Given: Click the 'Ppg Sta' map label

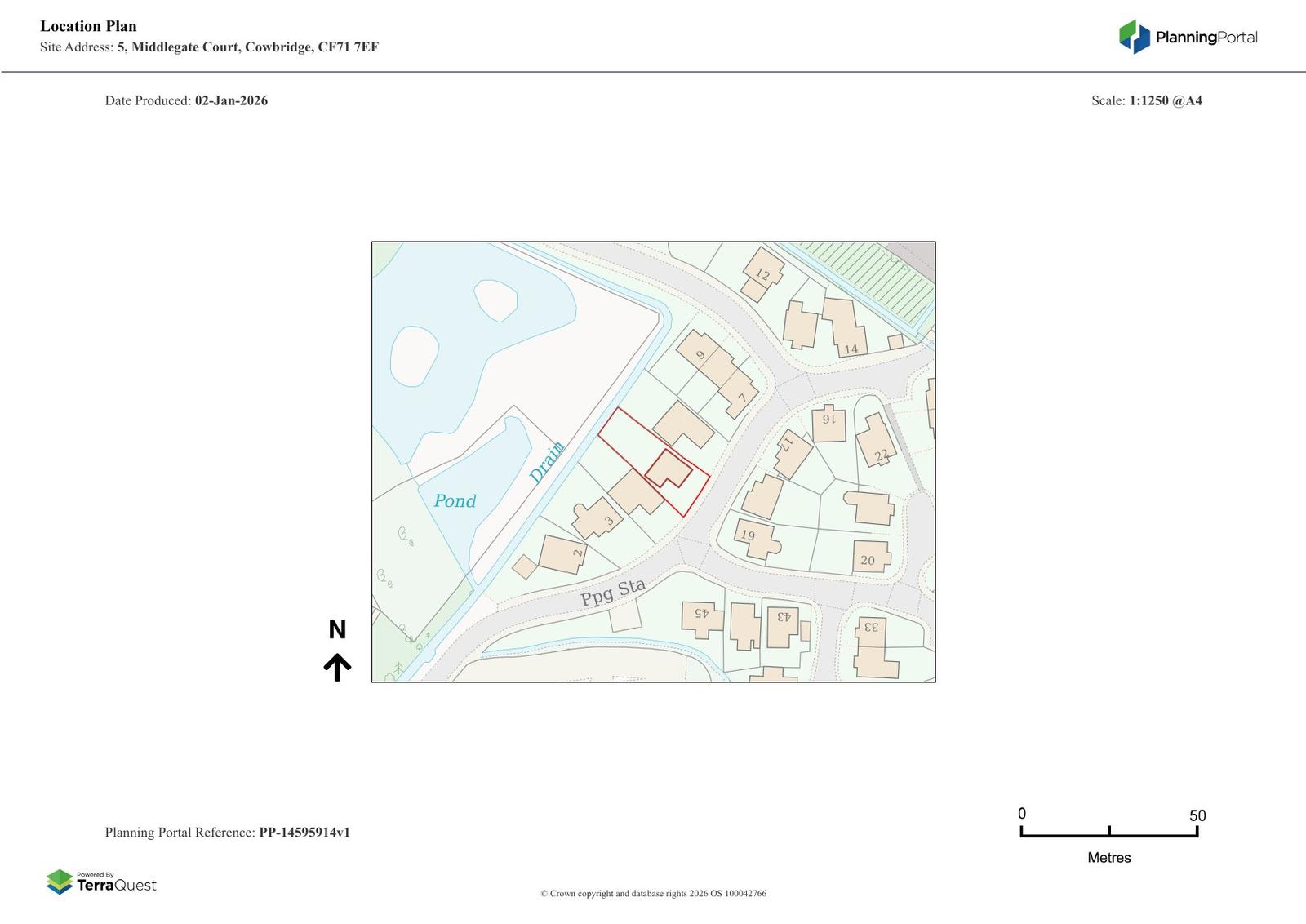Looking at the screenshot, I should [613, 593].
